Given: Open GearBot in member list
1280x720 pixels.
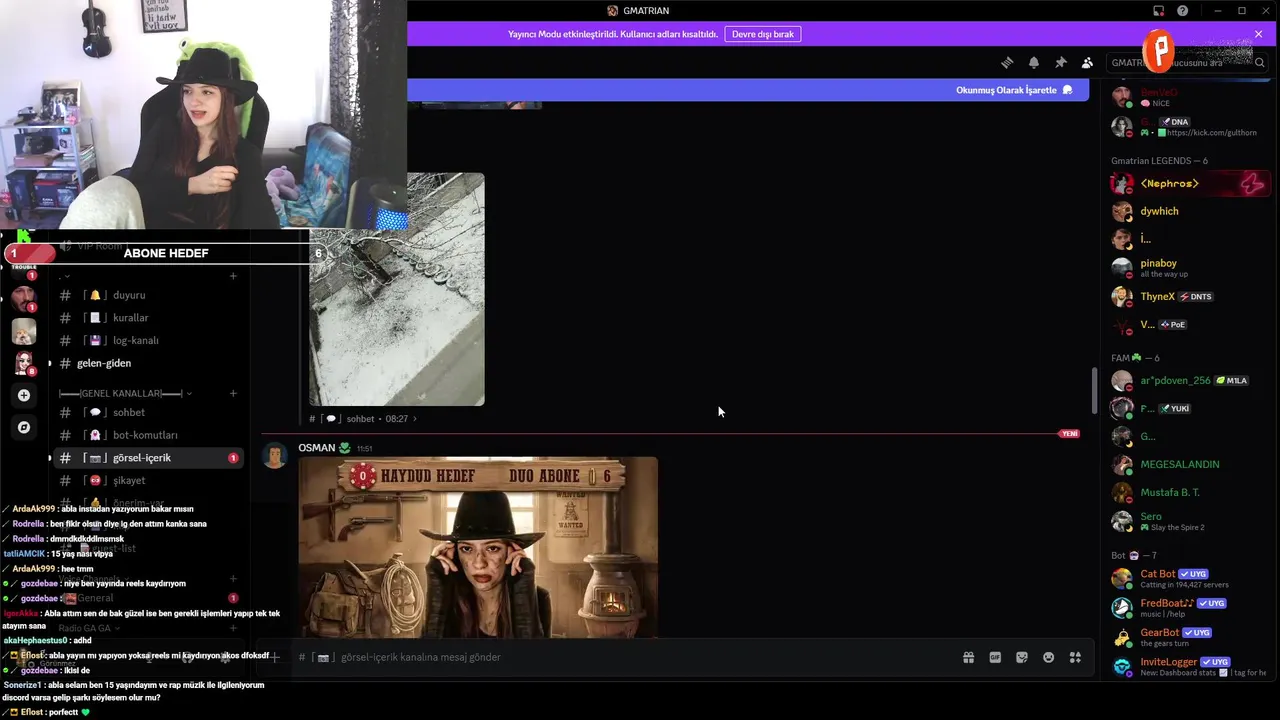Looking at the screenshot, I should pos(1190,637).
